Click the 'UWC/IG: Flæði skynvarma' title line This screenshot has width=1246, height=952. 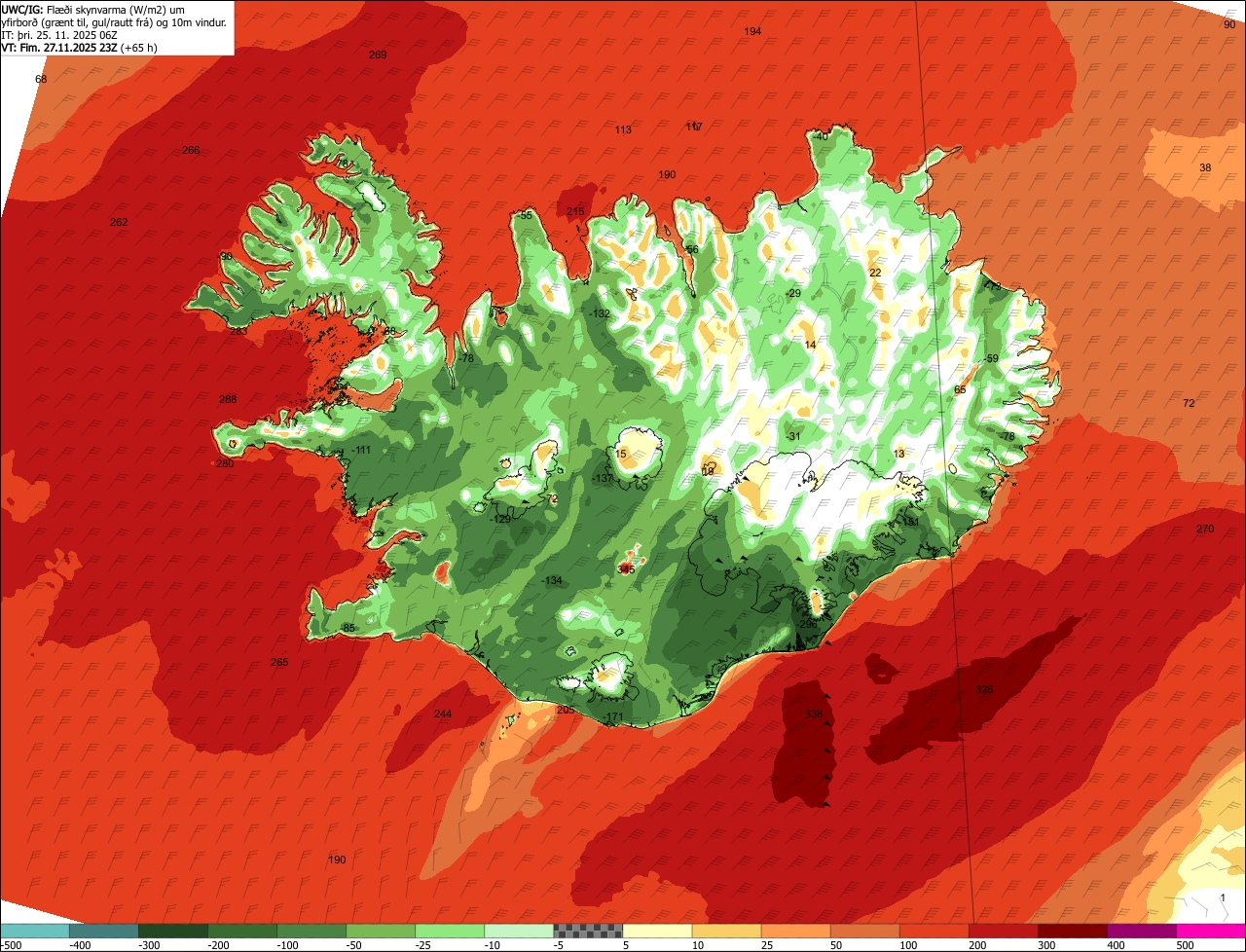click(x=93, y=10)
